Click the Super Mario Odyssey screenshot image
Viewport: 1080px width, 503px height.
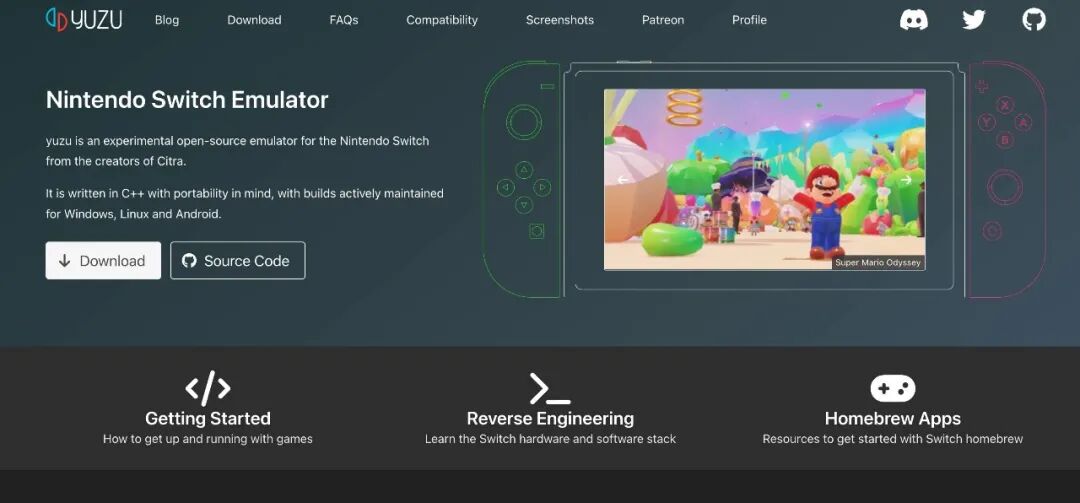765,179
